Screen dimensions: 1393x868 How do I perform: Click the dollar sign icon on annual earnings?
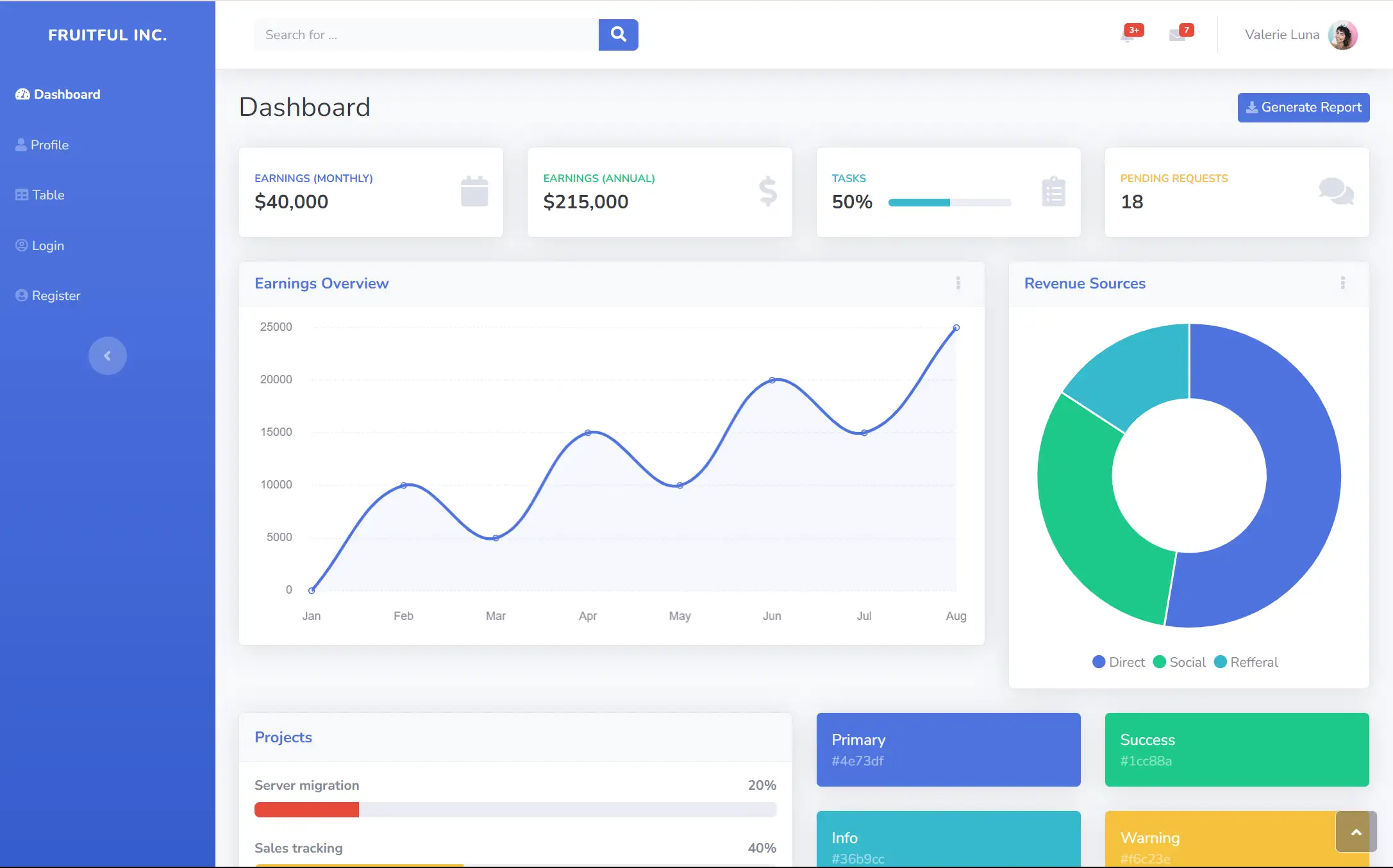tap(767, 192)
